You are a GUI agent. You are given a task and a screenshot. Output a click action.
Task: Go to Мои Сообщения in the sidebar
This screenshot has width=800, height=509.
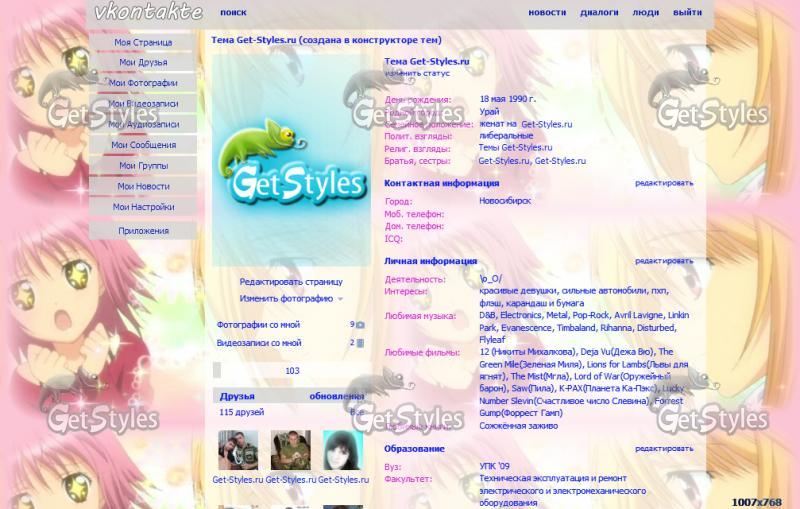pos(143,145)
